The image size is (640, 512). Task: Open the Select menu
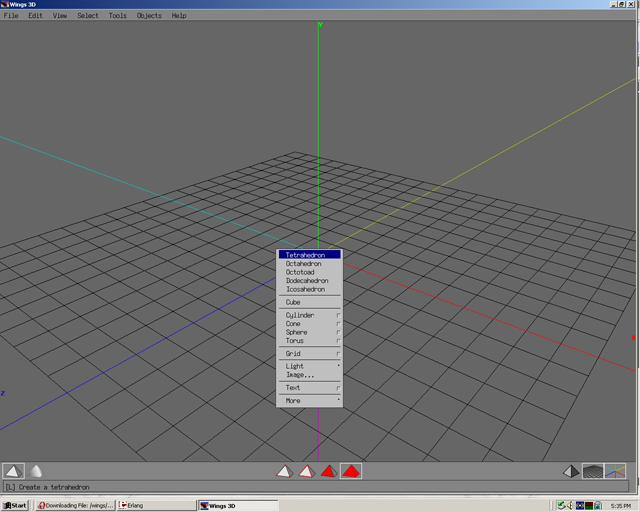click(88, 16)
